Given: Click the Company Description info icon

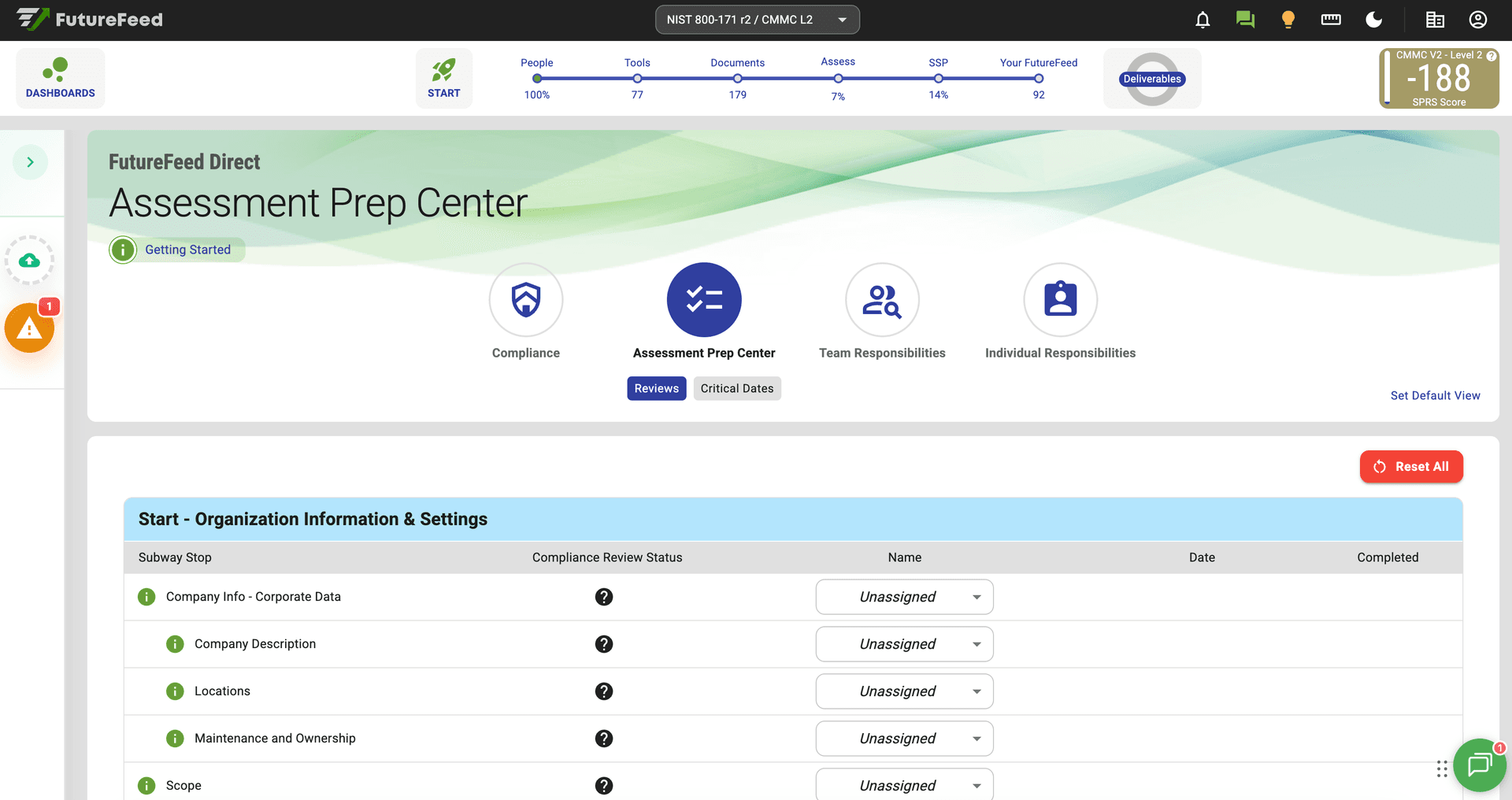Looking at the screenshot, I should [x=175, y=644].
